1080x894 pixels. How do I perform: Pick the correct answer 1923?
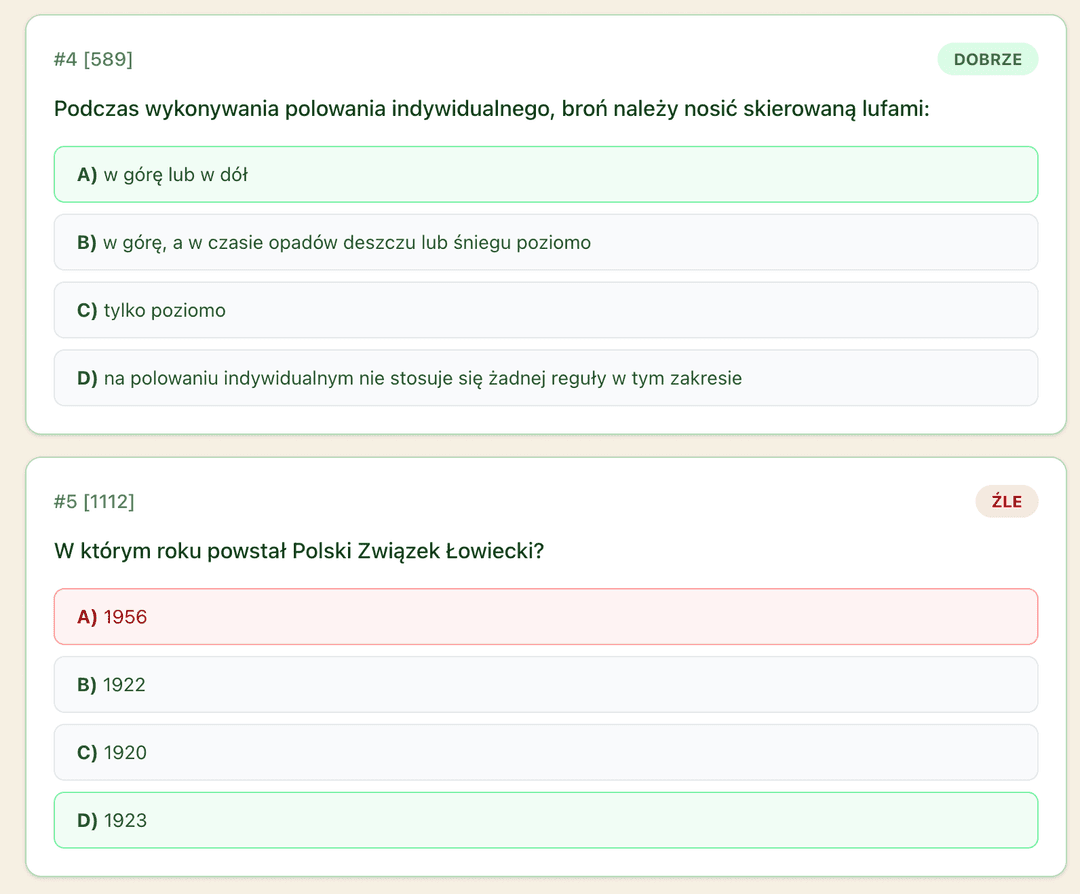tap(545, 821)
